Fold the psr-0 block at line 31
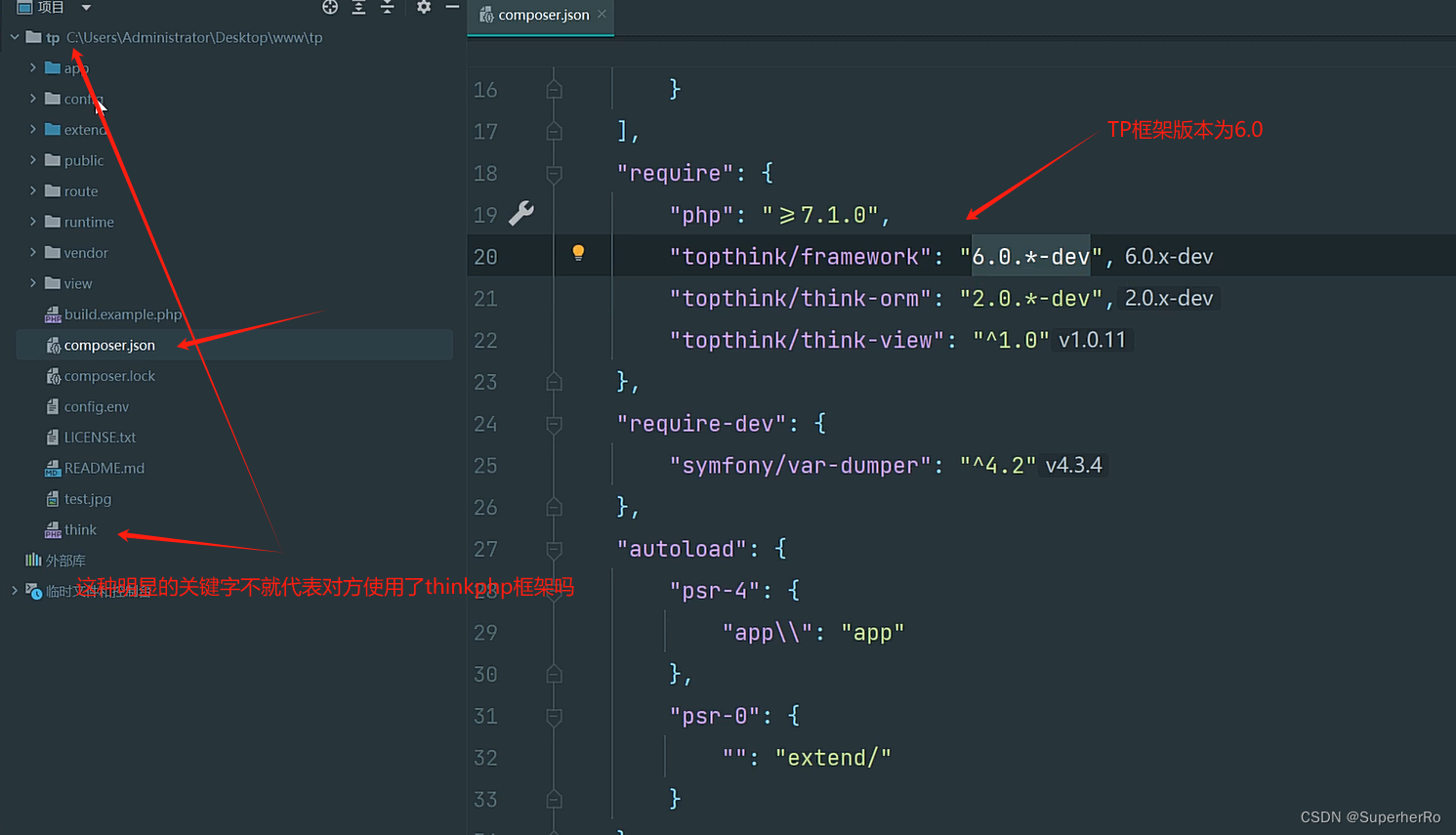Viewport: 1456px width, 835px height. click(x=554, y=716)
